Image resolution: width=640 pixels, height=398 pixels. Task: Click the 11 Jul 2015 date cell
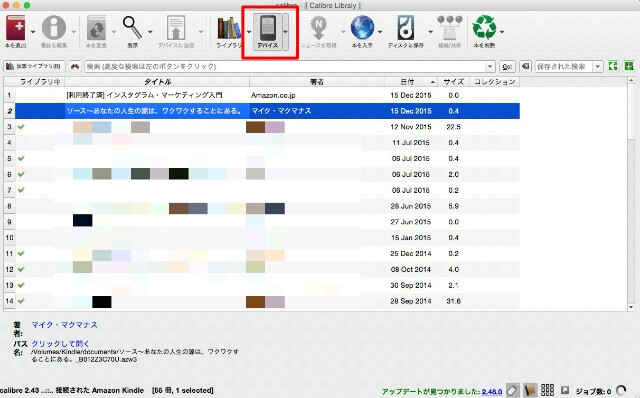[411, 142]
